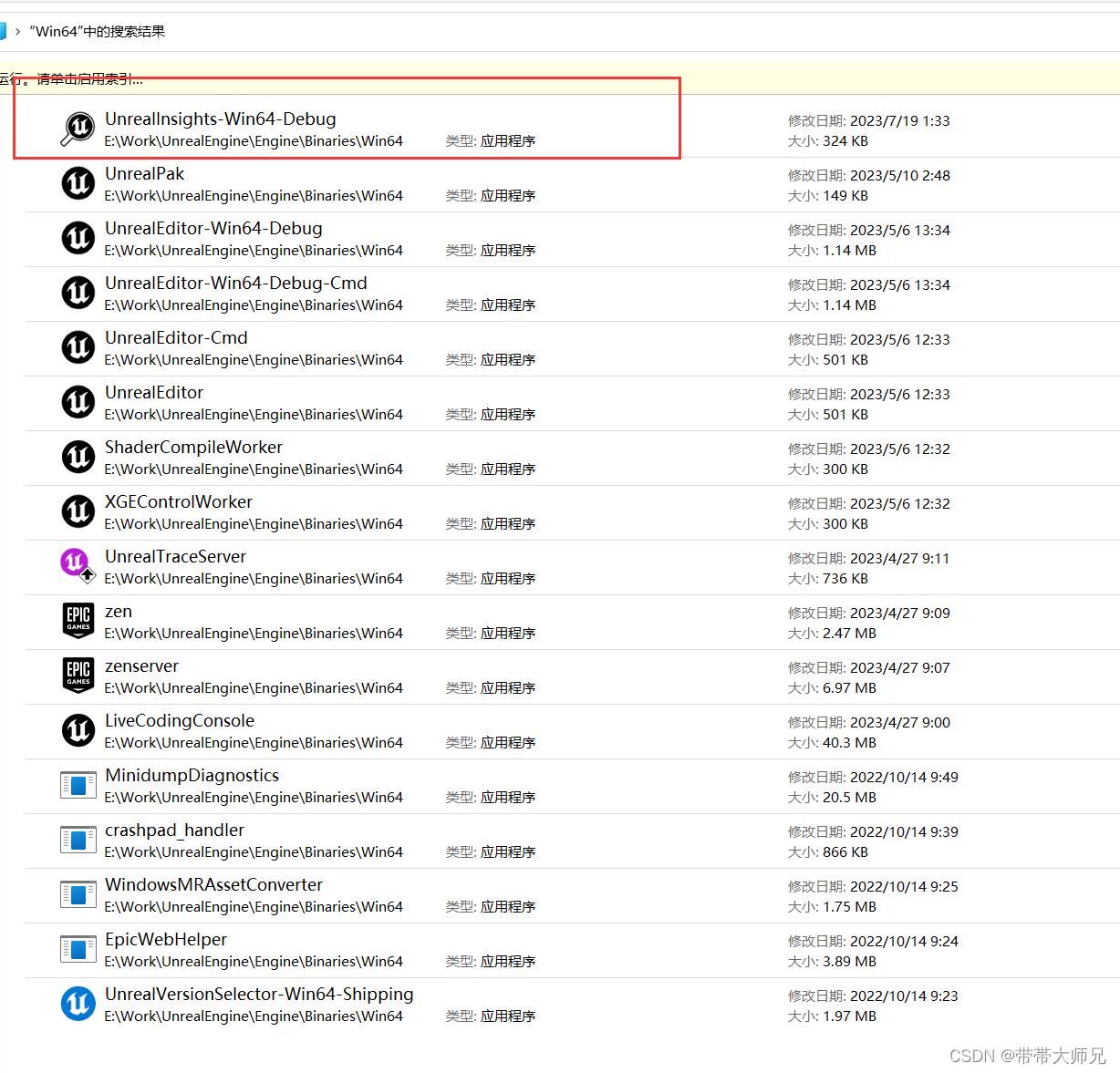Select the MinidumpDiagnostics file name
This screenshot has height=1073, width=1120.
[x=192, y=775]
